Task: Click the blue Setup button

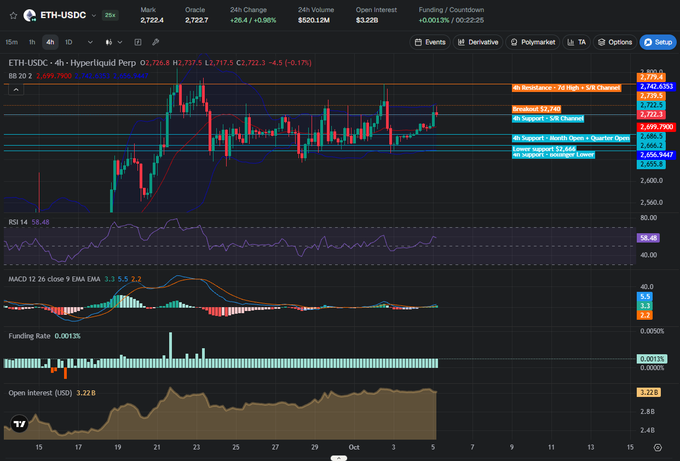Action: [x=658, y=42]
